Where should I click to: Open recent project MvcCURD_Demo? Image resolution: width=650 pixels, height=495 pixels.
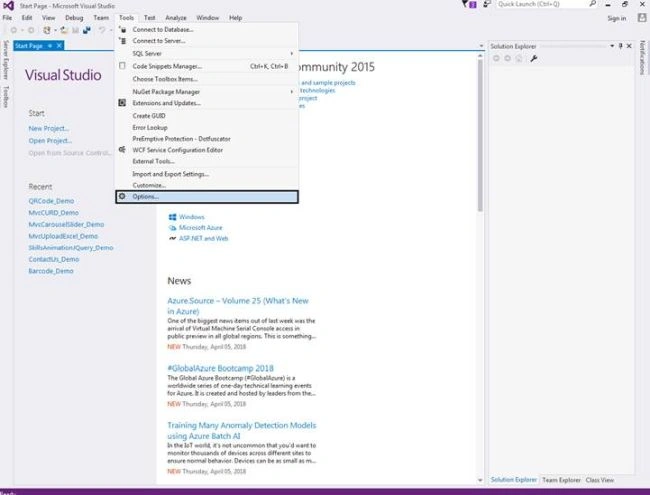53,212
